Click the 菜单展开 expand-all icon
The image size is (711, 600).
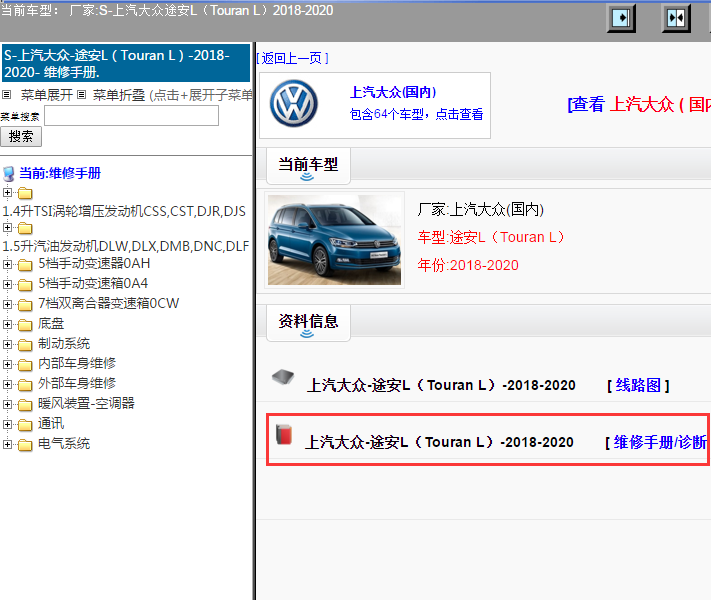coord(6,95)
